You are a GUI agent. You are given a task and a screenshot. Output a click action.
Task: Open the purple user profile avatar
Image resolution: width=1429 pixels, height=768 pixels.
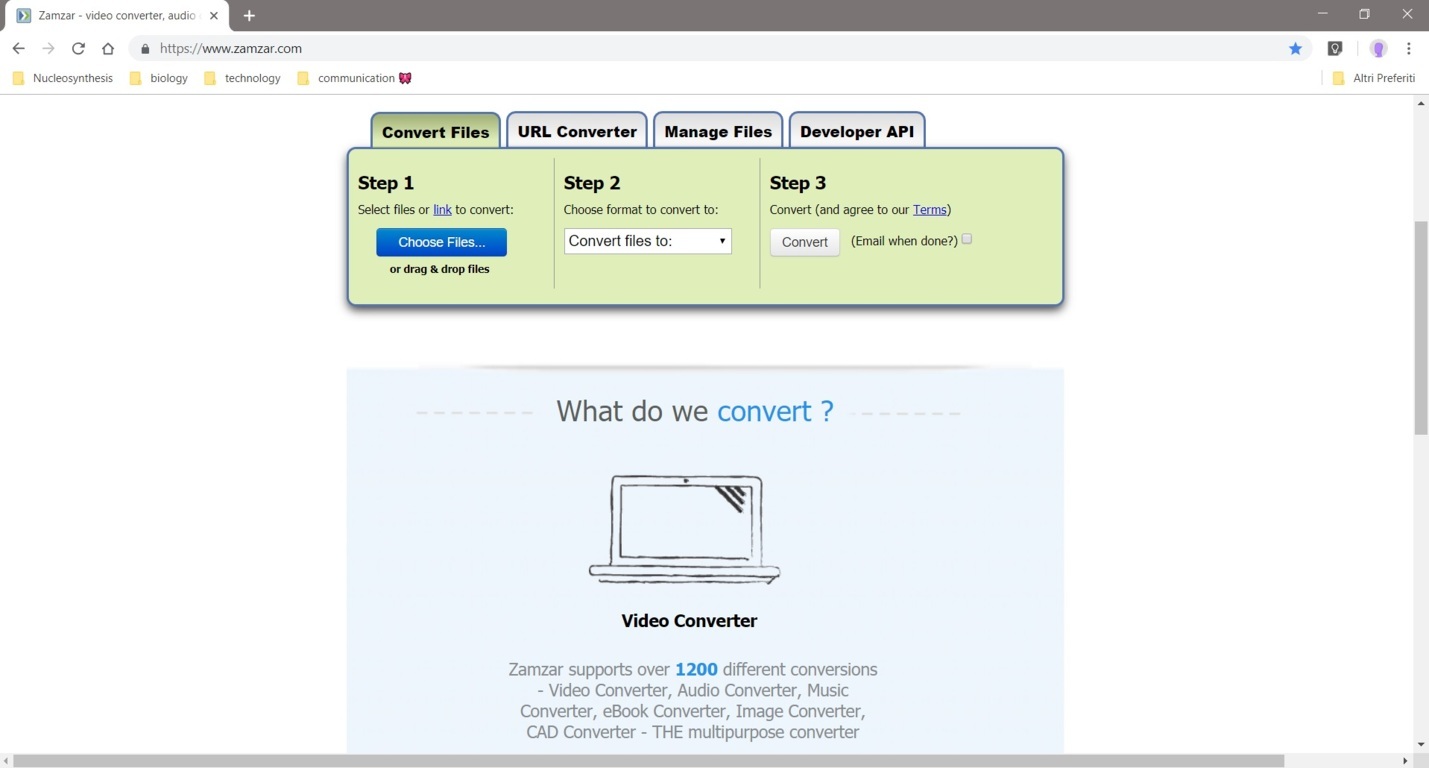tap(1378, 48)
